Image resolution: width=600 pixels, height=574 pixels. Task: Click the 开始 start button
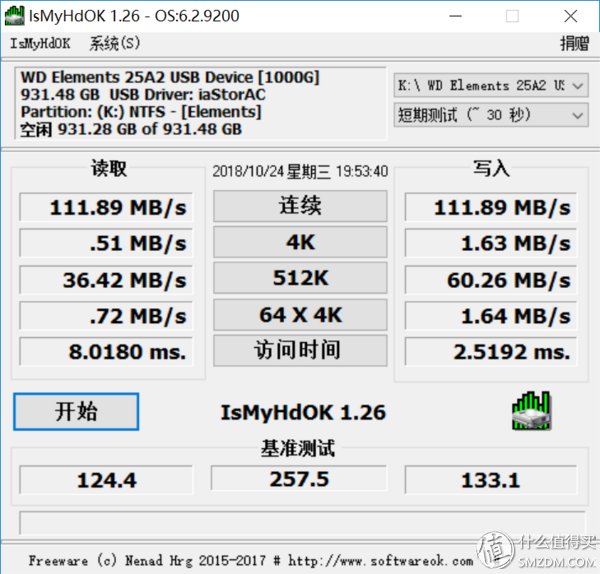tap(76, 412)
